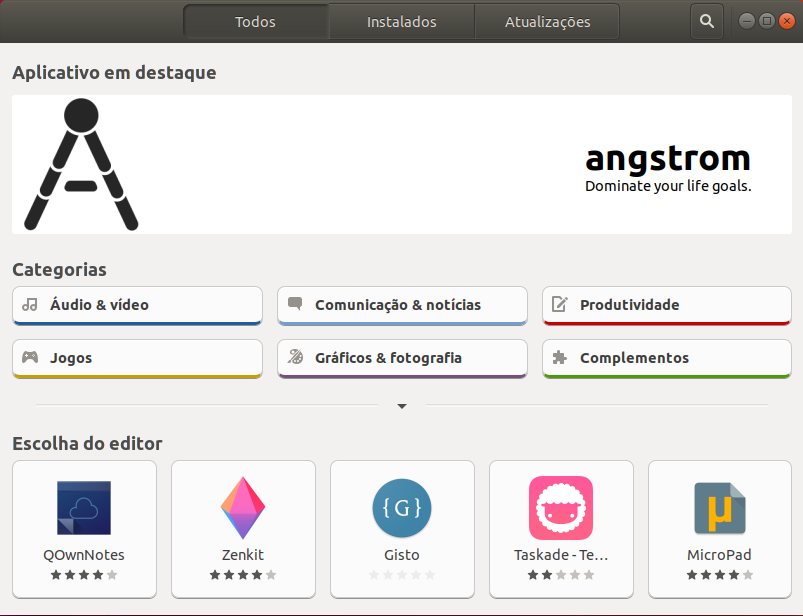Click the music note icon for Áudio & vídeo
Viewport: 803px width, 616px height.
pyautogui.click(x=30, y=305)
